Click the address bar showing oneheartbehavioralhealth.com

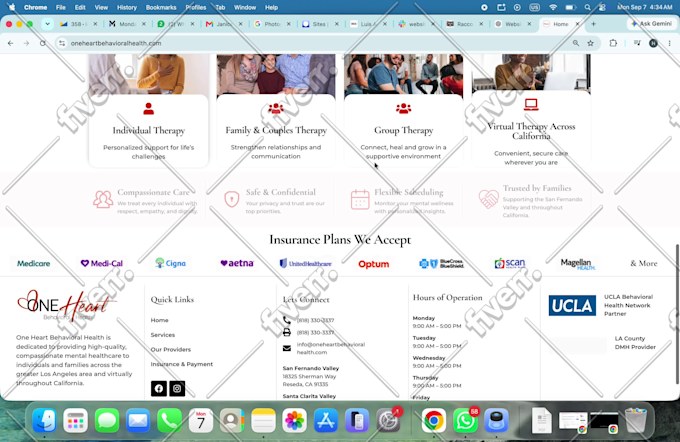(x=317, y=43)
